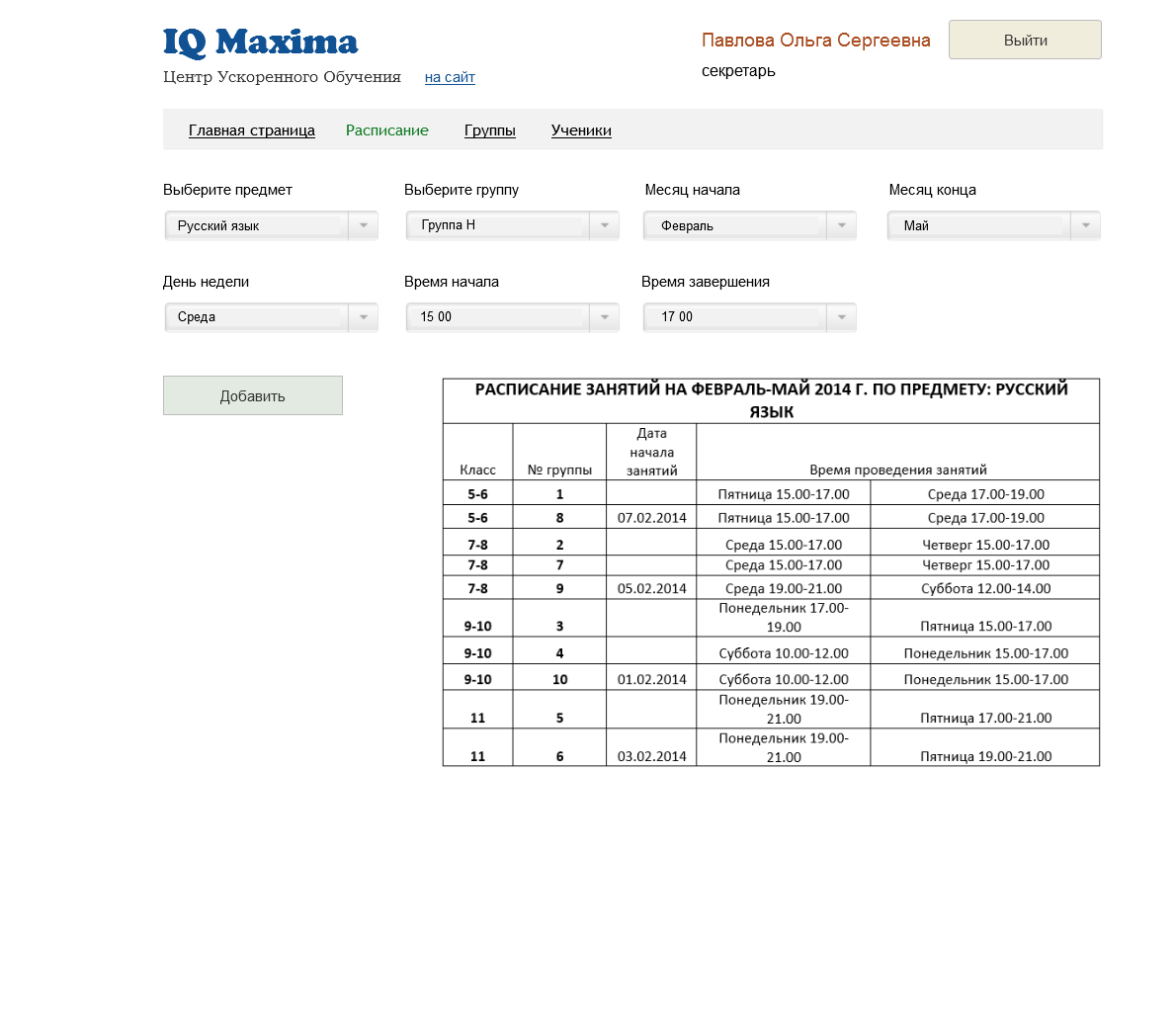Select the 07.02.2014 start date cell
The image size is (1176, 1028).
point(652,518)
